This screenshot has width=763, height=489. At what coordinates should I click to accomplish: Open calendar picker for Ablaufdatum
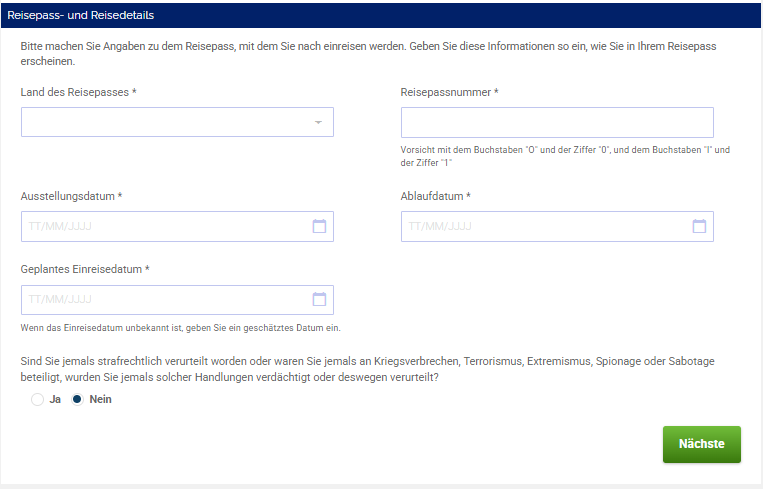click(x=699, y=226)
